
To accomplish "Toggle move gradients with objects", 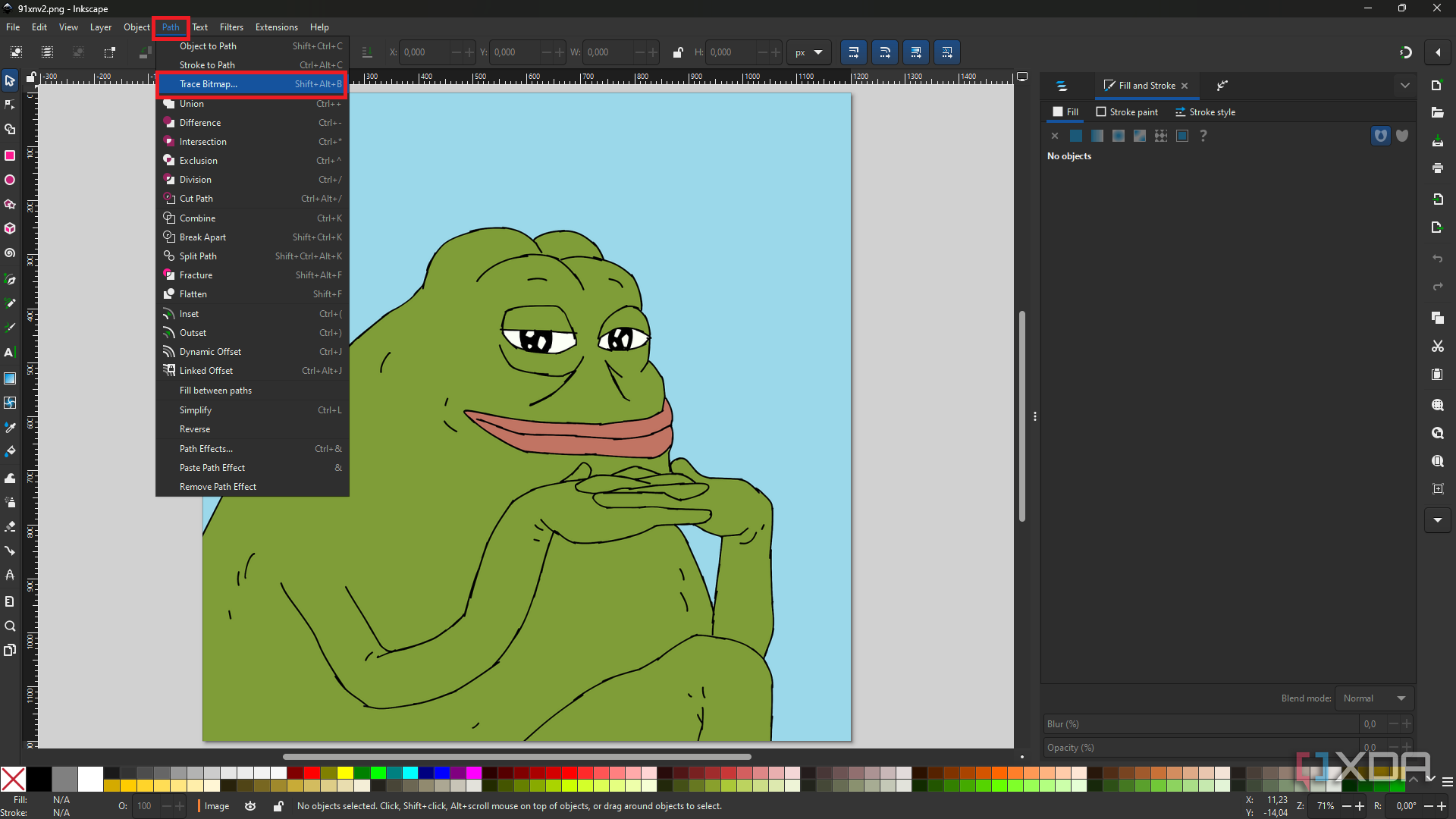I will point(916,52).
